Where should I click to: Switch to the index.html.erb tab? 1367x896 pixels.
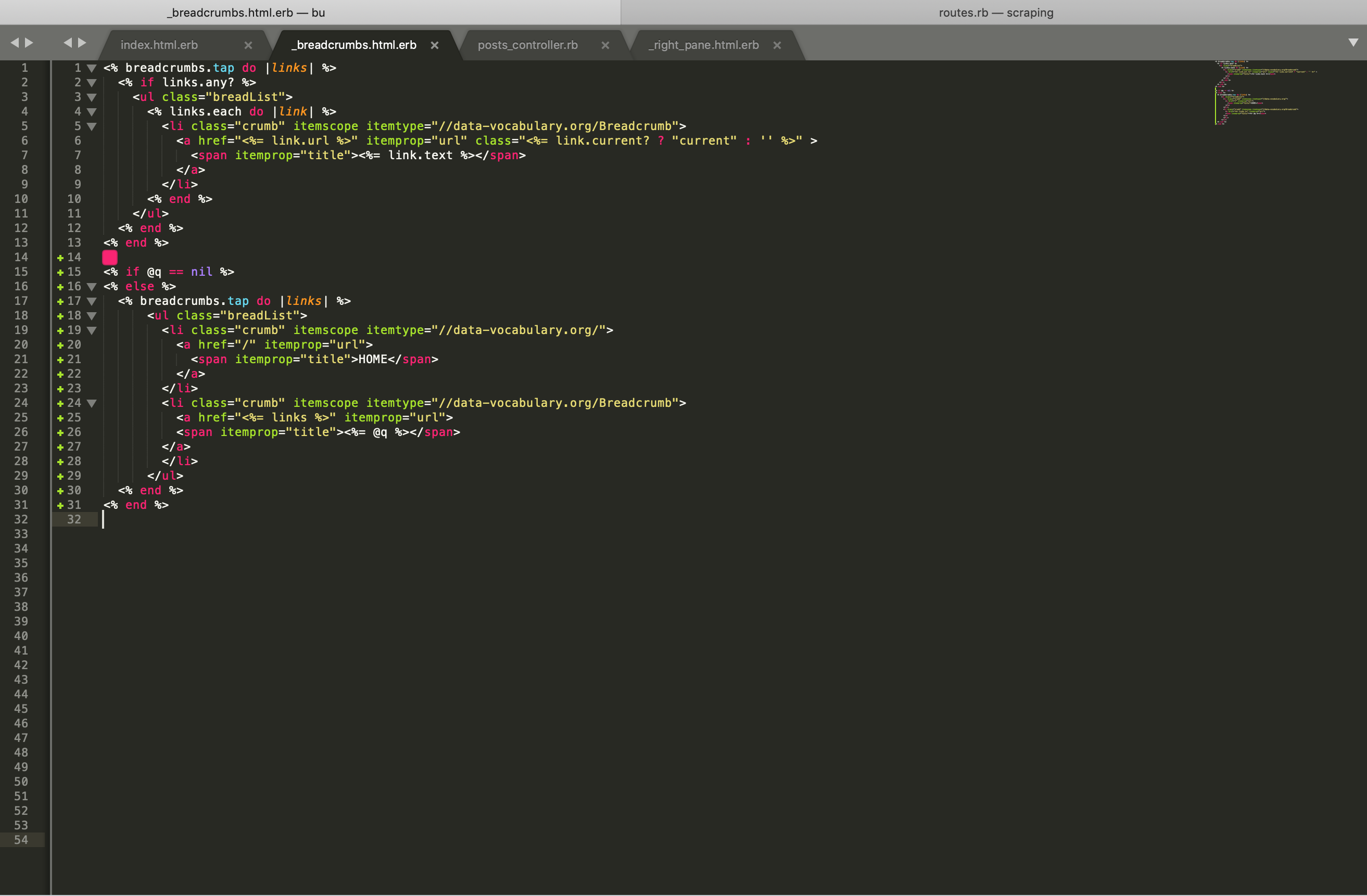click(159, 45)
